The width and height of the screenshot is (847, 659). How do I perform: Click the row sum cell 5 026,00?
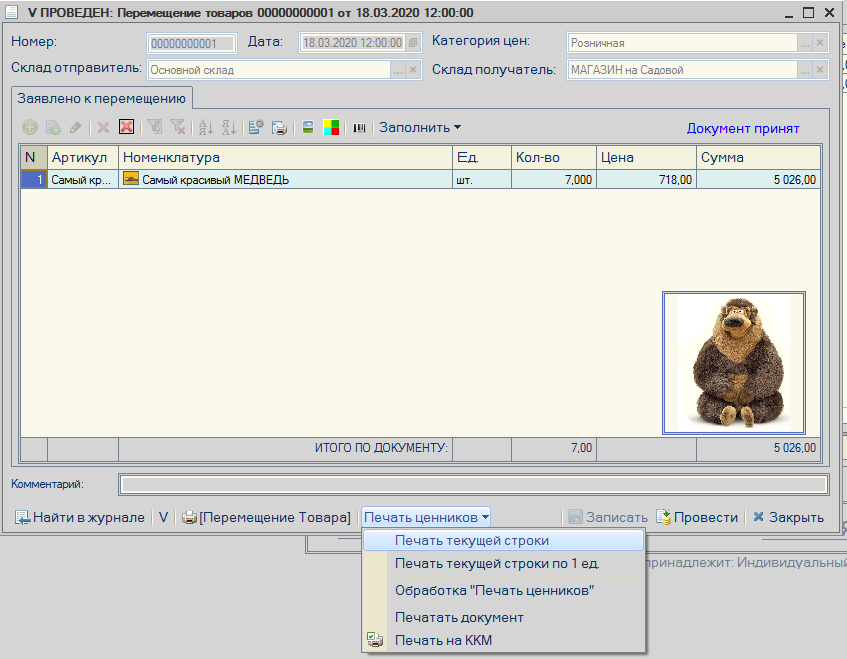(x=758, y=179)
